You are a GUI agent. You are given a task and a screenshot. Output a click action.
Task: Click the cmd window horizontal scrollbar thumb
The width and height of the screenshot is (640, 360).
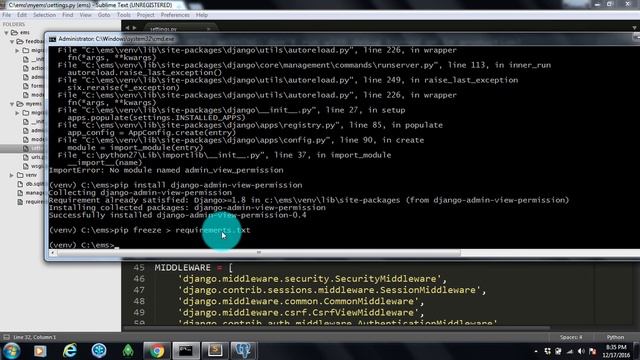pos(259,253)
